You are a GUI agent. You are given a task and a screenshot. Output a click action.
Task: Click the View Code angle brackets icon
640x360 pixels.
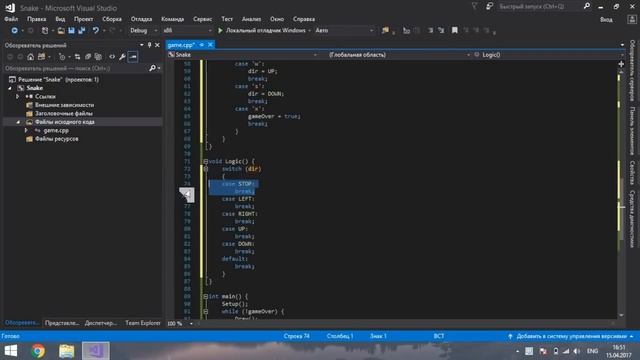pos(112,57)
